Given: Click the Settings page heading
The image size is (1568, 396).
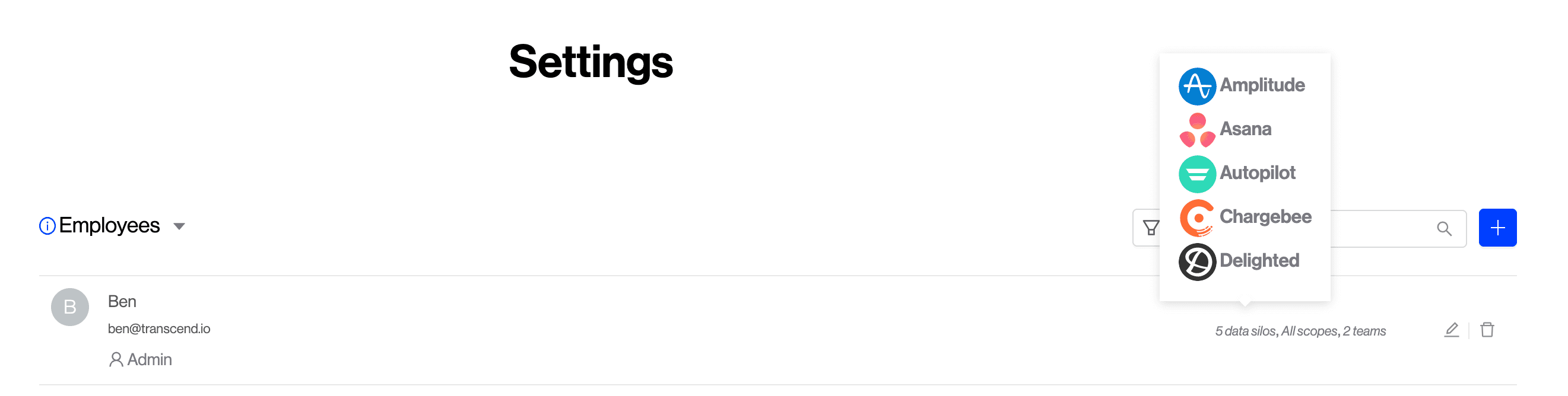Looking at the screenshot, I should tap(591, 62).
